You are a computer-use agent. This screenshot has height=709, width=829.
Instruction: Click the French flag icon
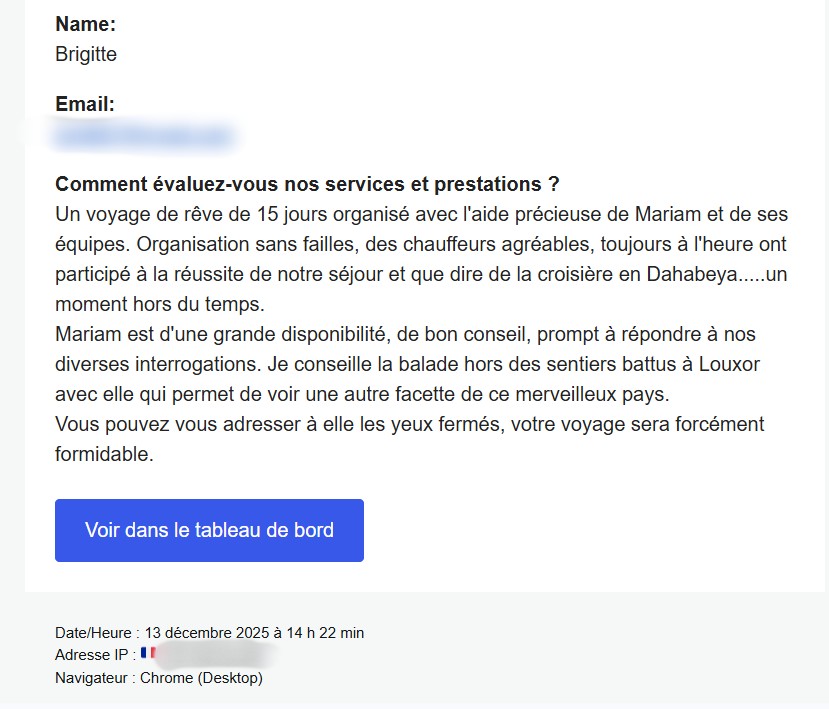149,654
